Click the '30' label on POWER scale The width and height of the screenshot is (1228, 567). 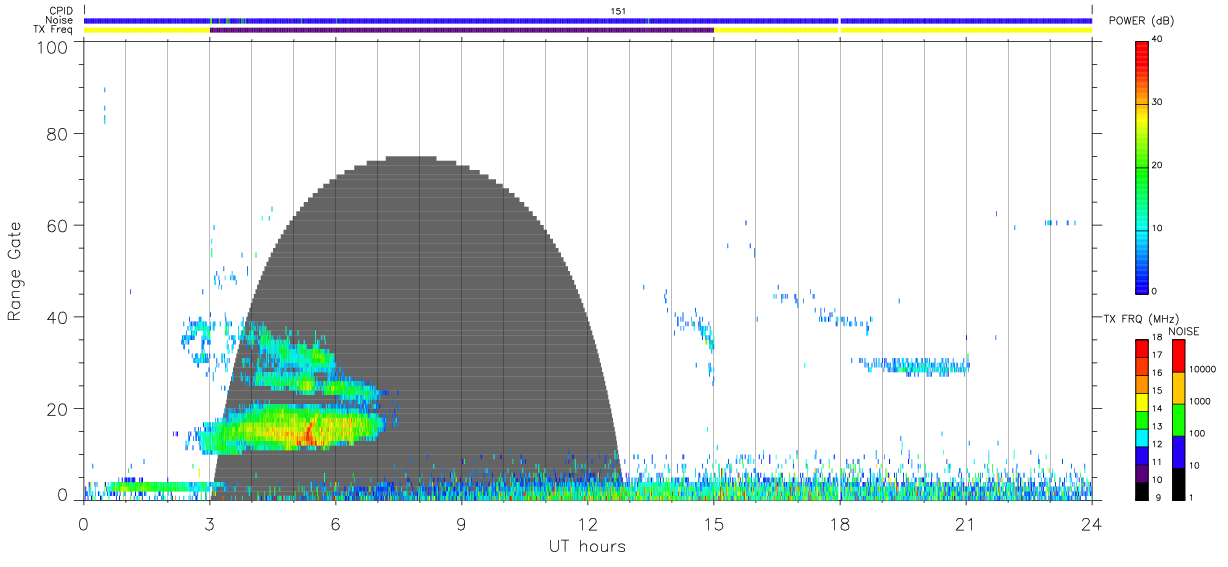click(1158, 102)
